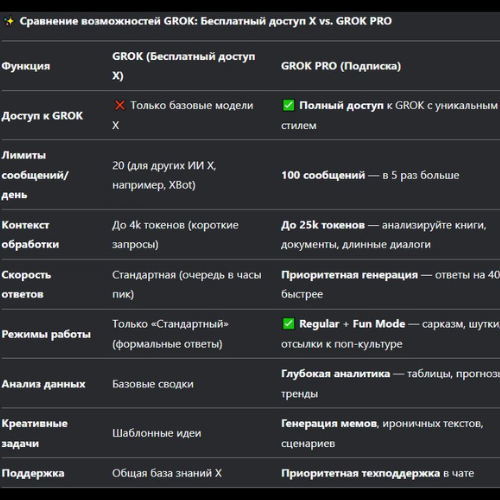
Task: Select the Контекст обработки row label
Action: click(30, 234)
